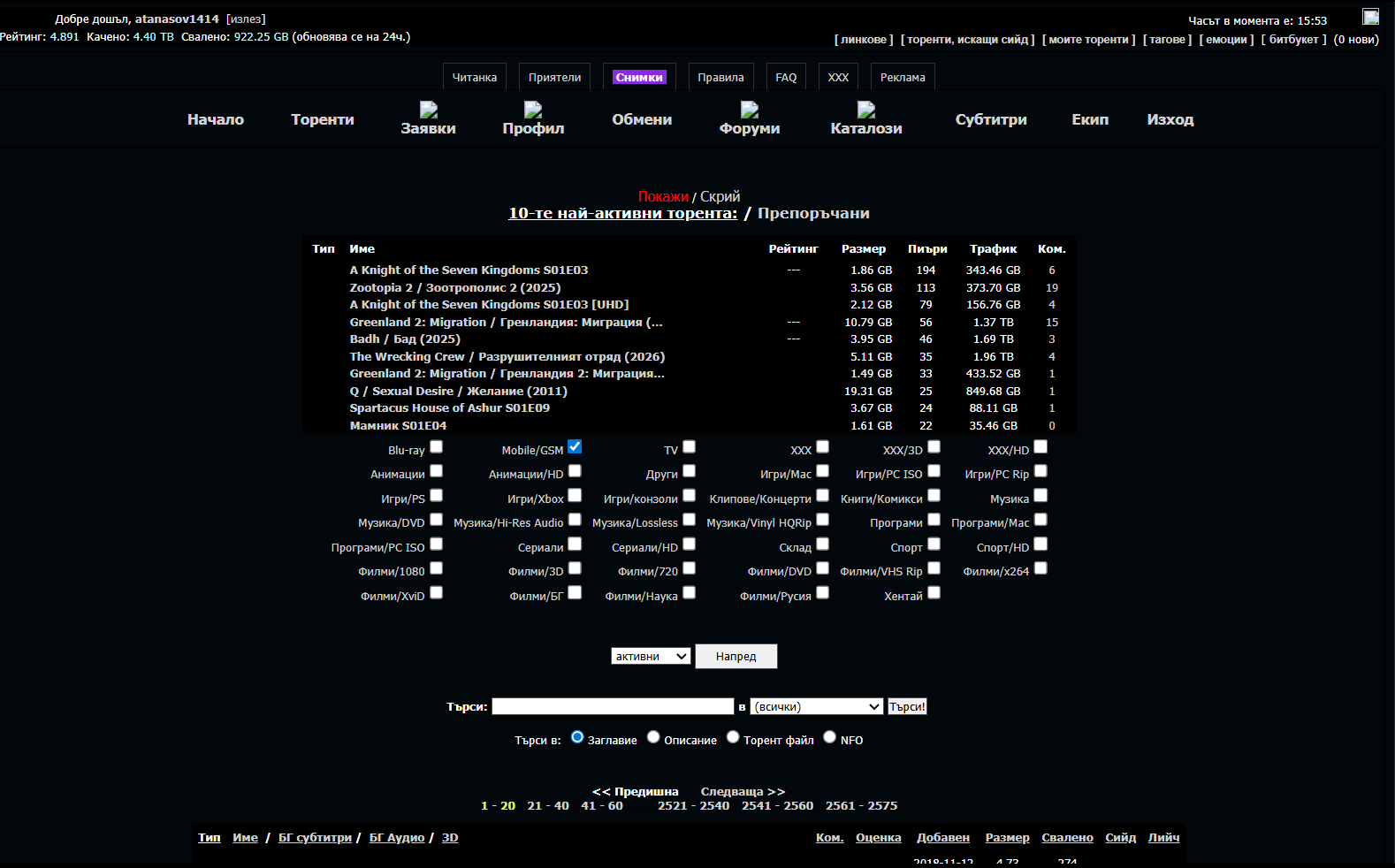Viewport: 1395px width, 868px height.
Task: Select the Заглавие radio button
Action: pyautogui.click(x=577, y=737)
